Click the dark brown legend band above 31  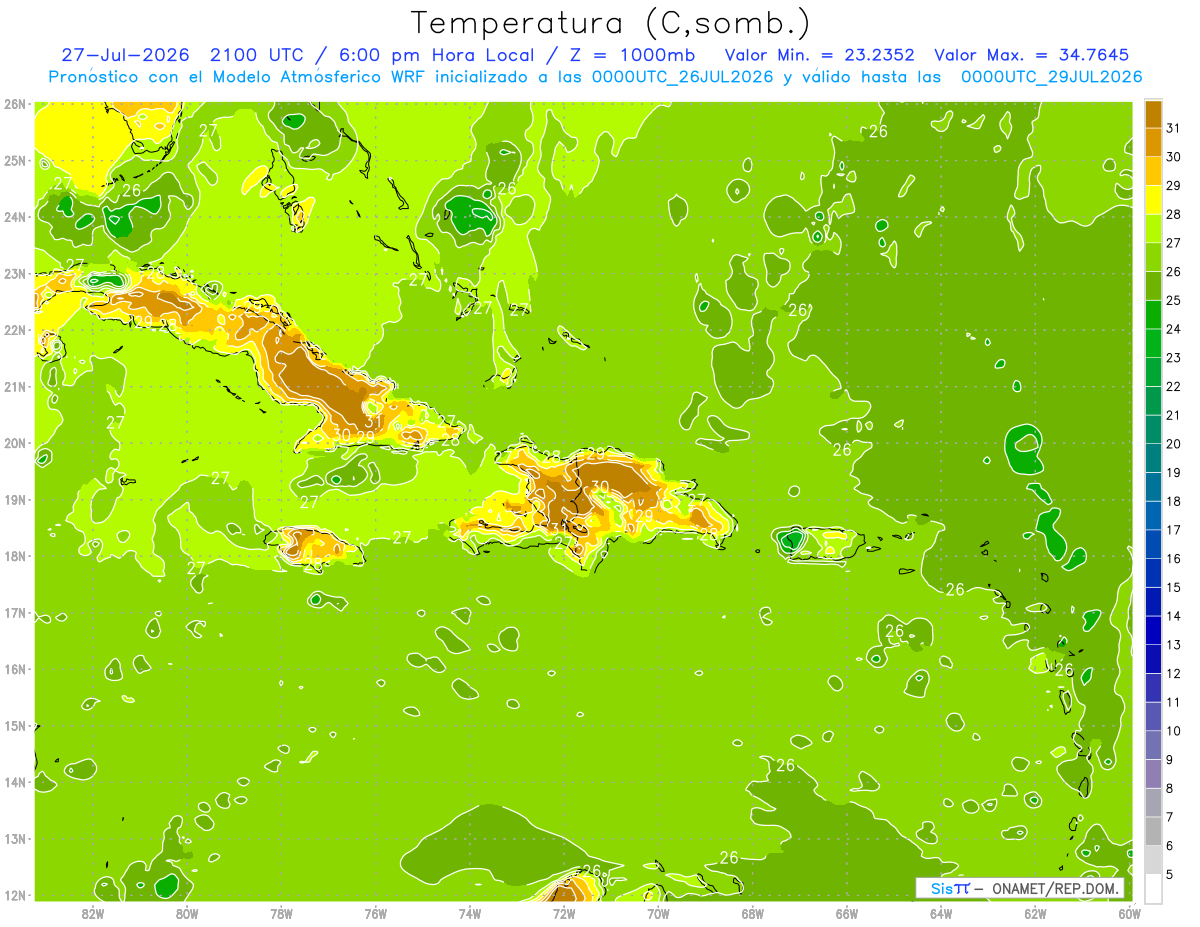(1153, 114)
